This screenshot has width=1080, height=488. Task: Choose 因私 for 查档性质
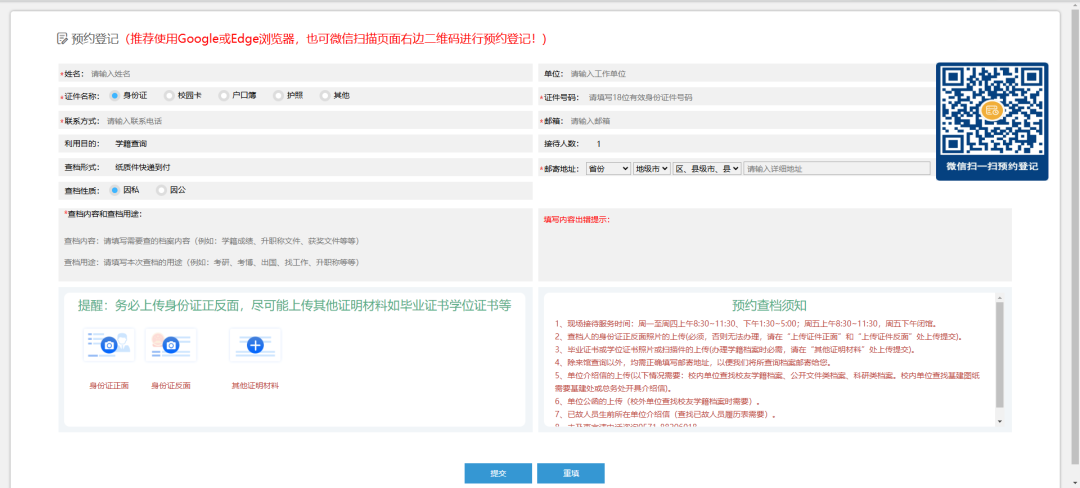(x=115, y=190)
